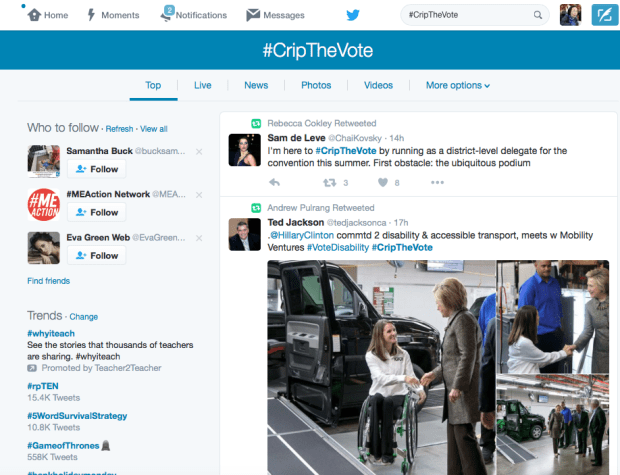Click retweet icon beside Rebecca Cokley
The image size is (620, 475).
click(256, 124)
